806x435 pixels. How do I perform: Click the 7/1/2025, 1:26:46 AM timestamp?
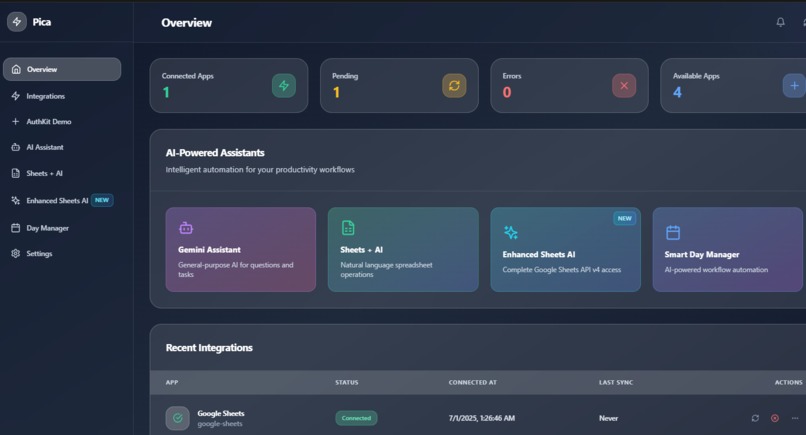482,418
